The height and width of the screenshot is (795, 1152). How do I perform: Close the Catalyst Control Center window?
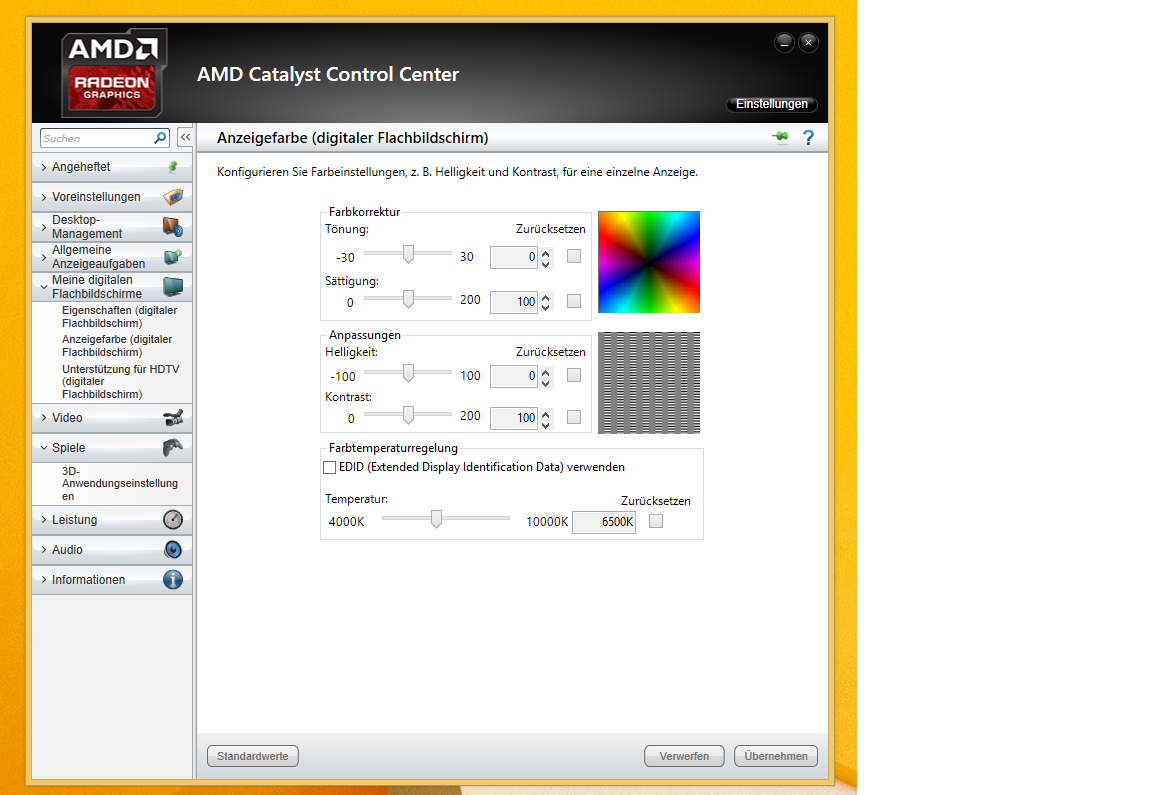click(x=808, y=43)
